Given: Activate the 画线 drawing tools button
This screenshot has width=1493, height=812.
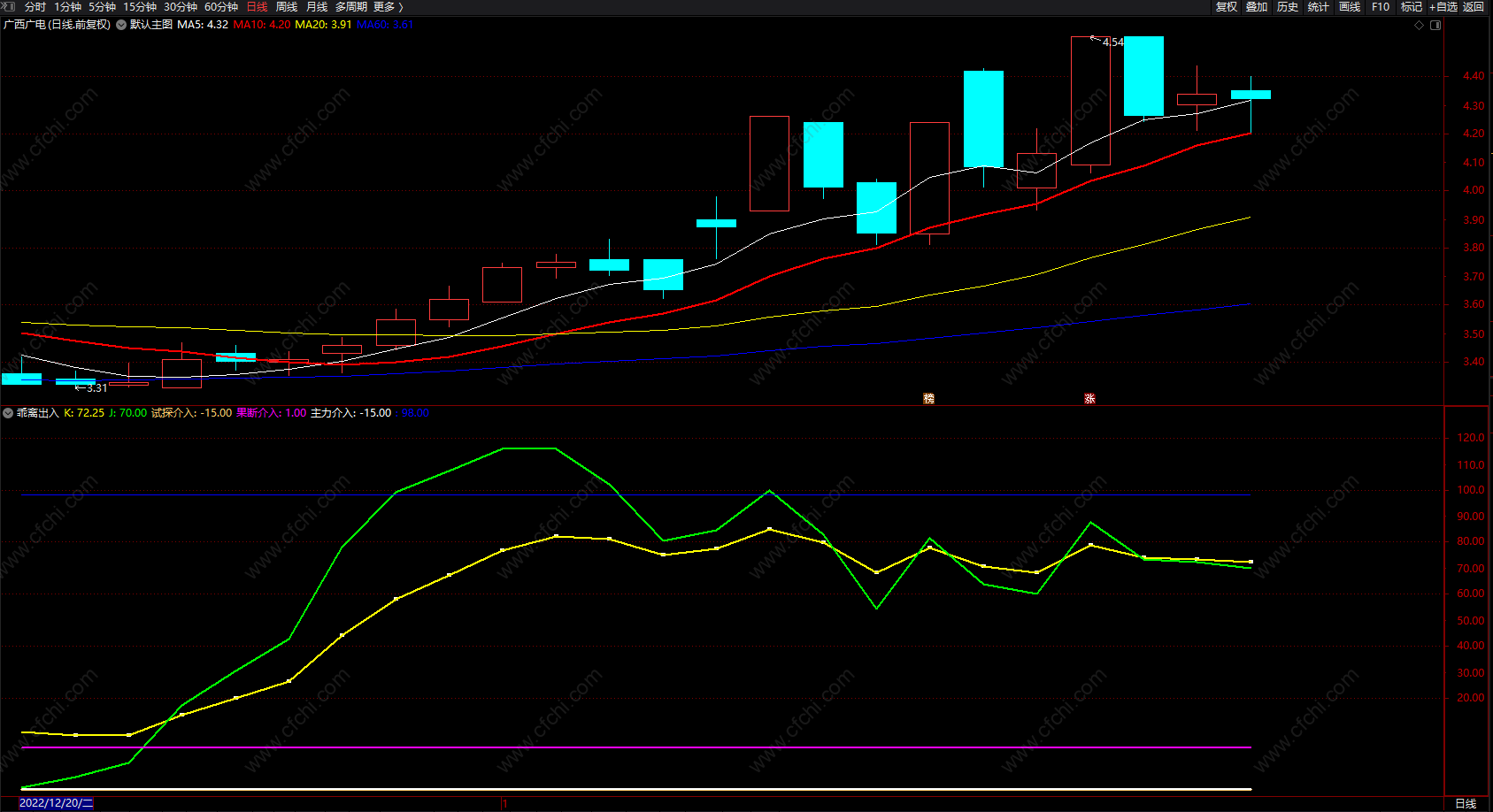Looking at the screenshot, I should pos(1350,7).
